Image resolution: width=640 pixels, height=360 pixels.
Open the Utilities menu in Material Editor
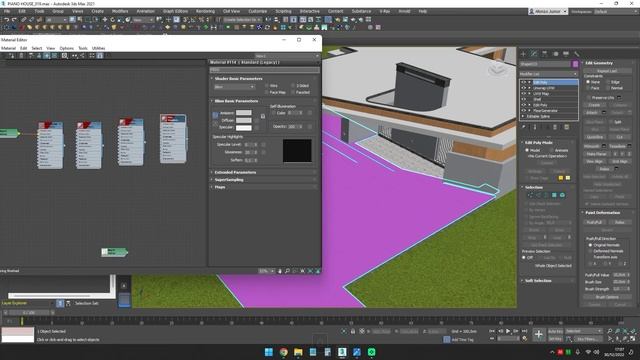pos(98,48)
